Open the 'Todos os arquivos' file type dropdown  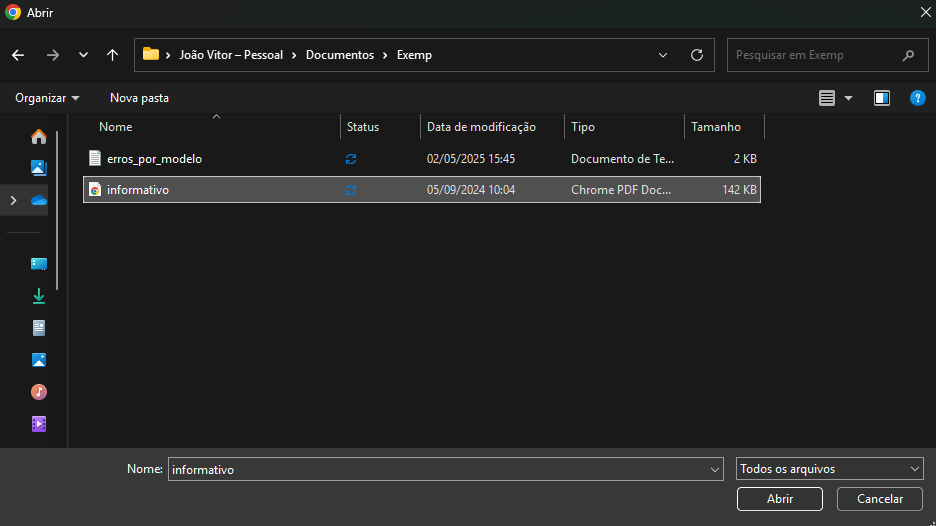point(829,469)
